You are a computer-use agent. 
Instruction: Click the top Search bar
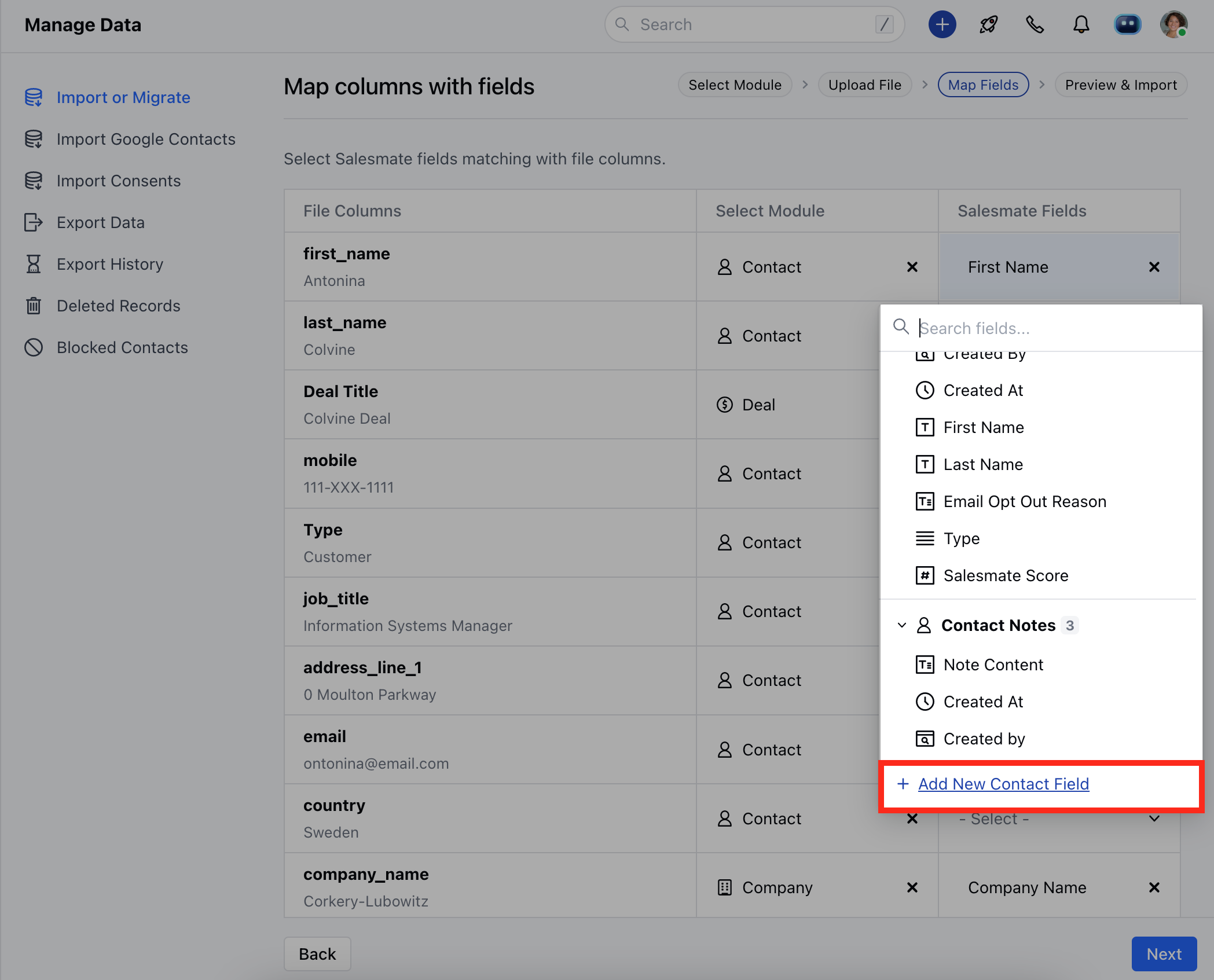point(754,24)
